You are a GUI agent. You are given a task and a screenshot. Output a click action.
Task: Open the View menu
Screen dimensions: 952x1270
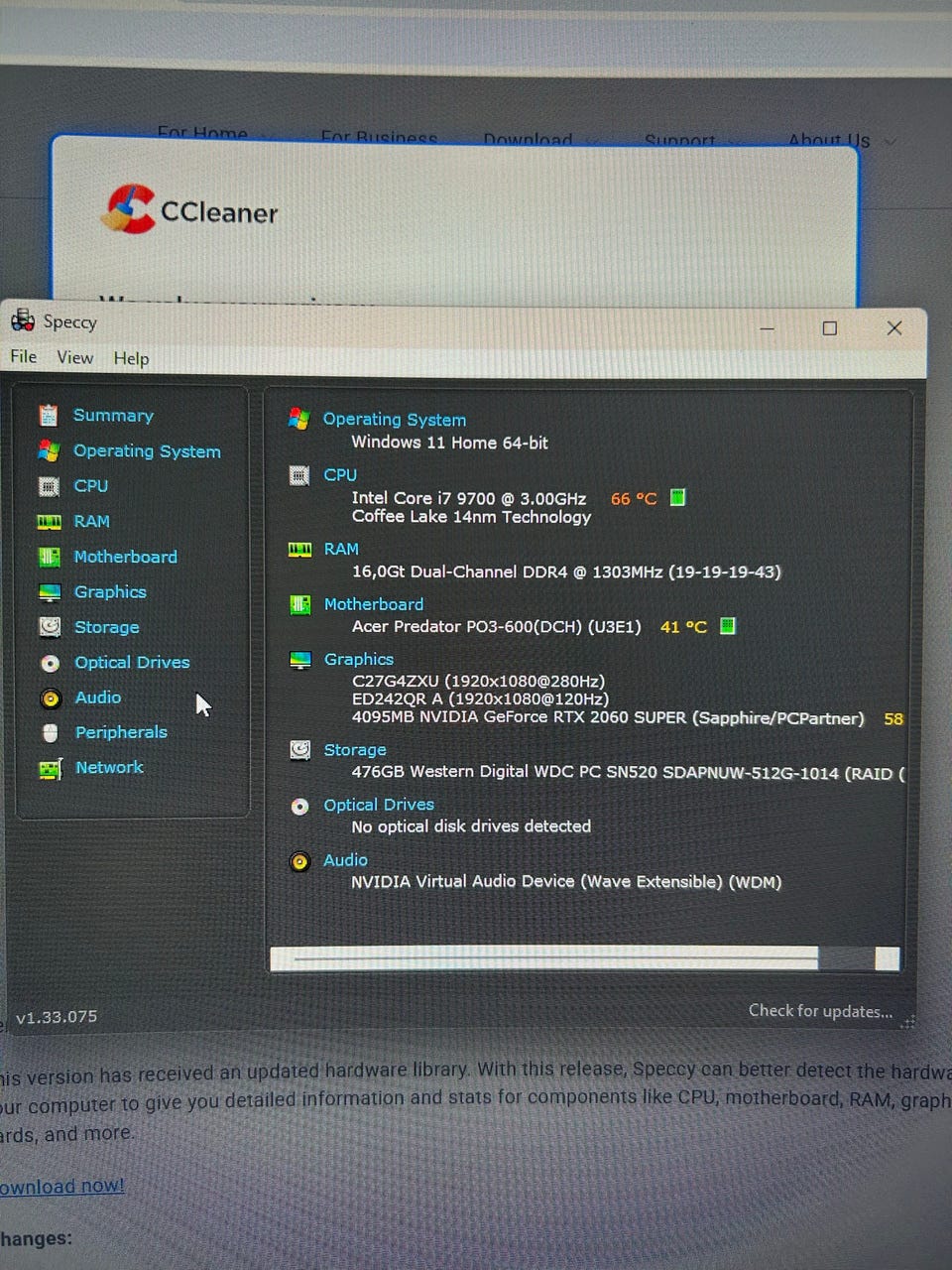[75, 357]
